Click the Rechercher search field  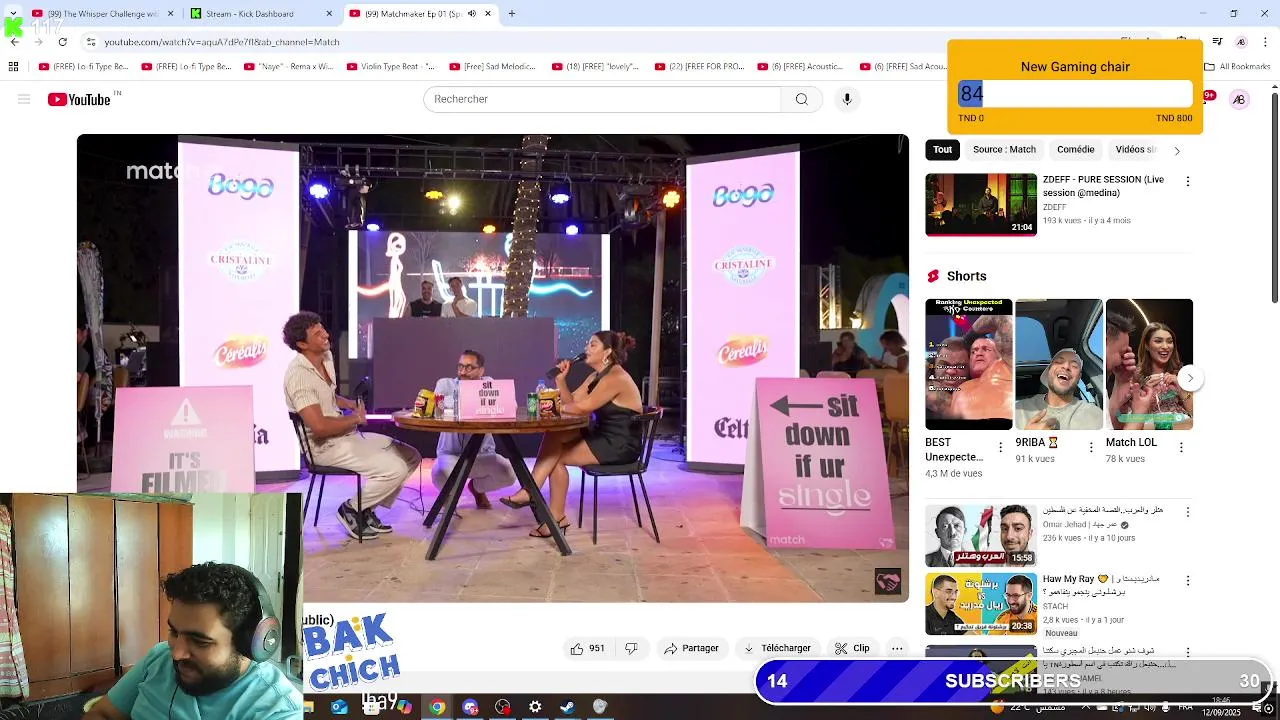(602, 99)
